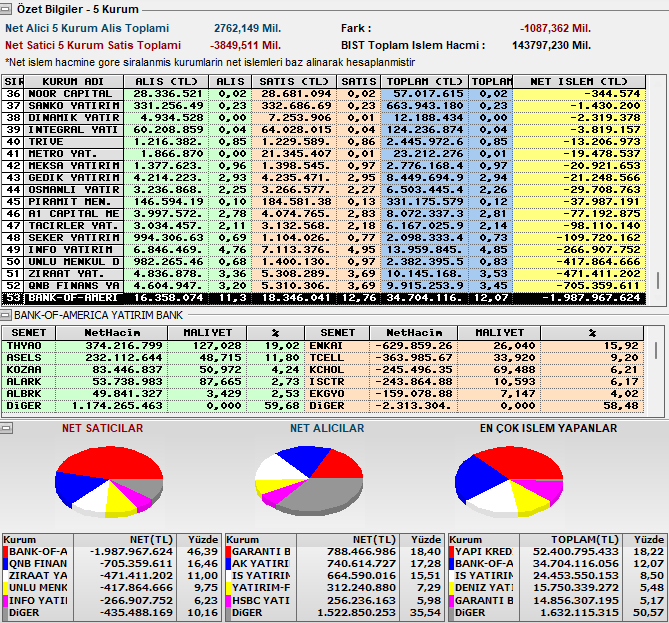The width and height of the screenshot is (669, 623).
Task: Select the UNLU MENKUL D row
Action: (323, 262)
